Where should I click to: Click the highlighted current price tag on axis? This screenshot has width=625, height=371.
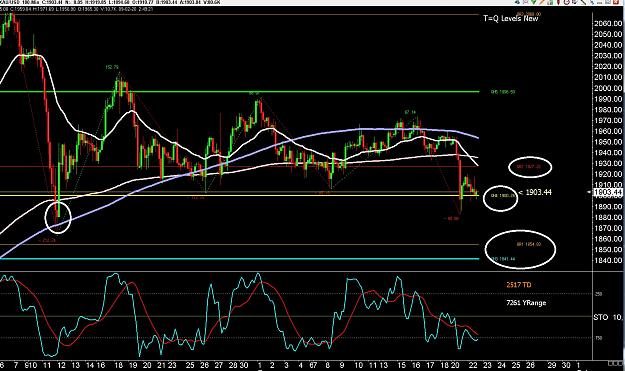pos(607,193)
